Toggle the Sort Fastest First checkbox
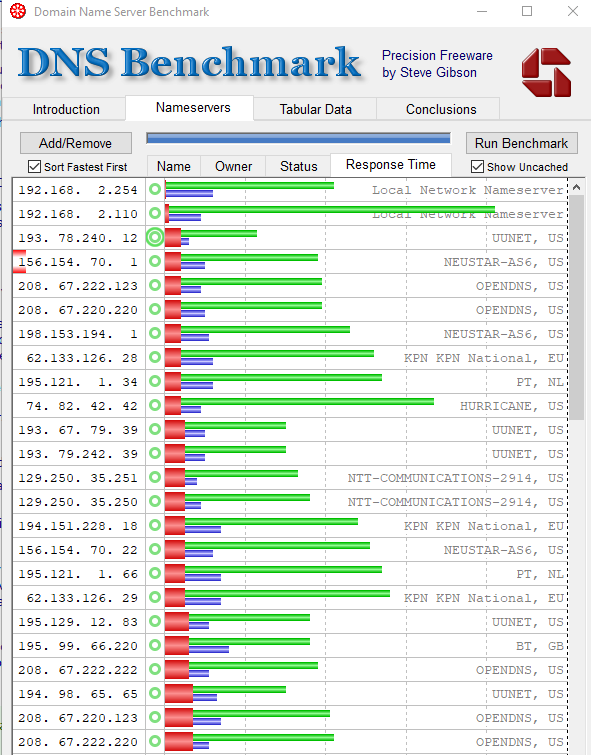The width and height of the screenshot is (591, 755). pos(34,167)
